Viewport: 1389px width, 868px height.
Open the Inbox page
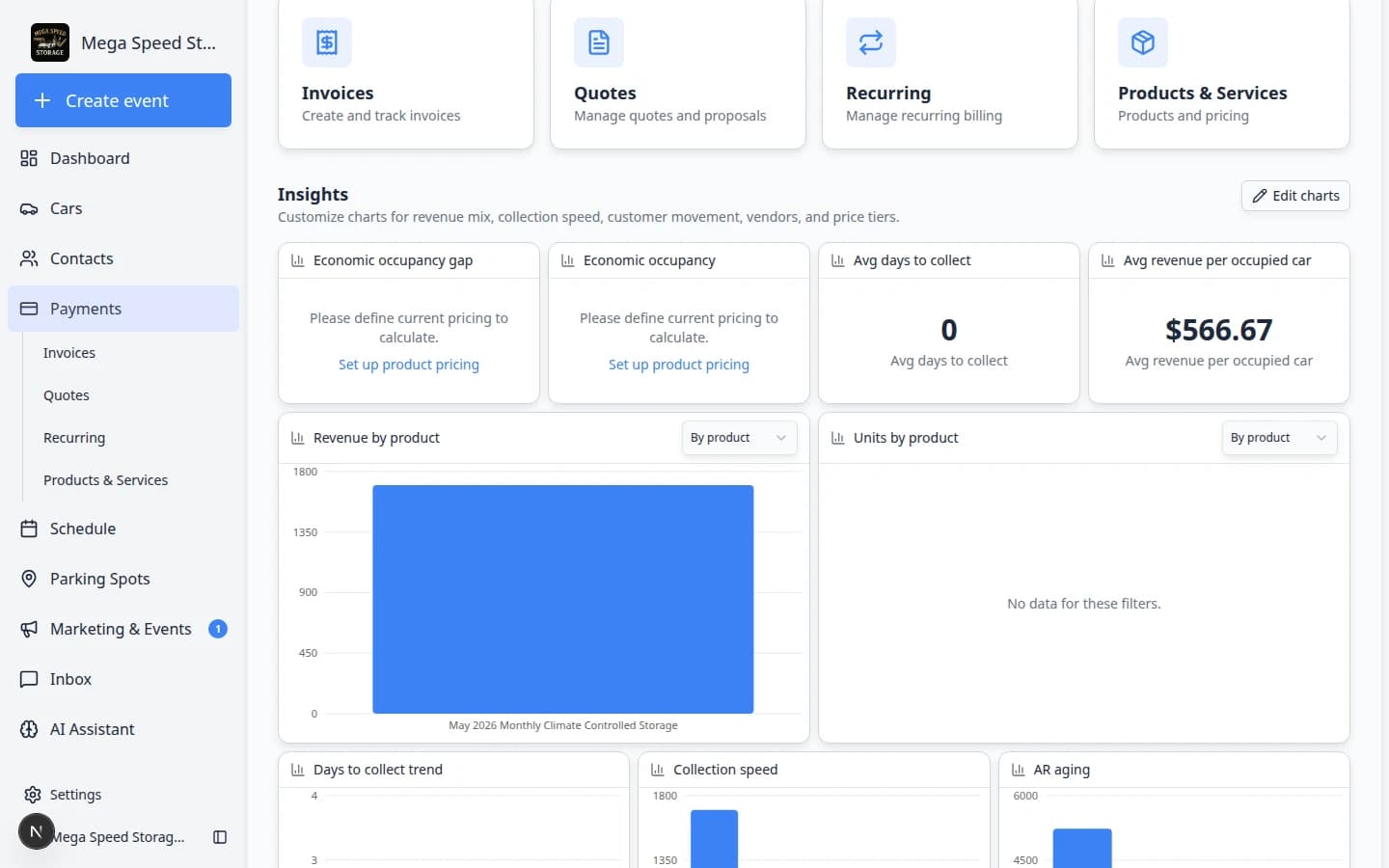click(123, 679)
